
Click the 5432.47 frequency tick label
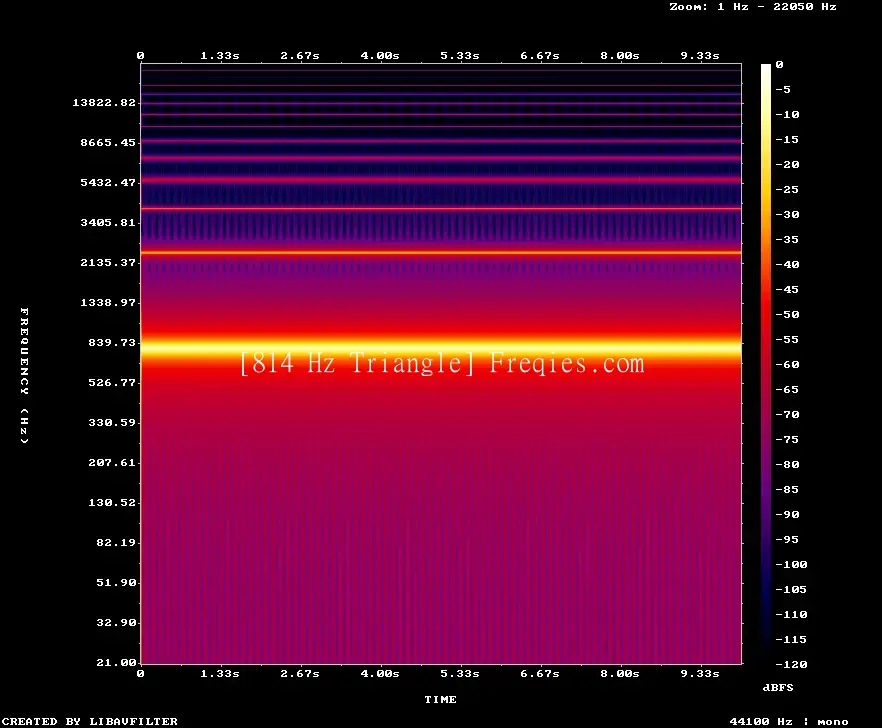(x=108, y=182)
